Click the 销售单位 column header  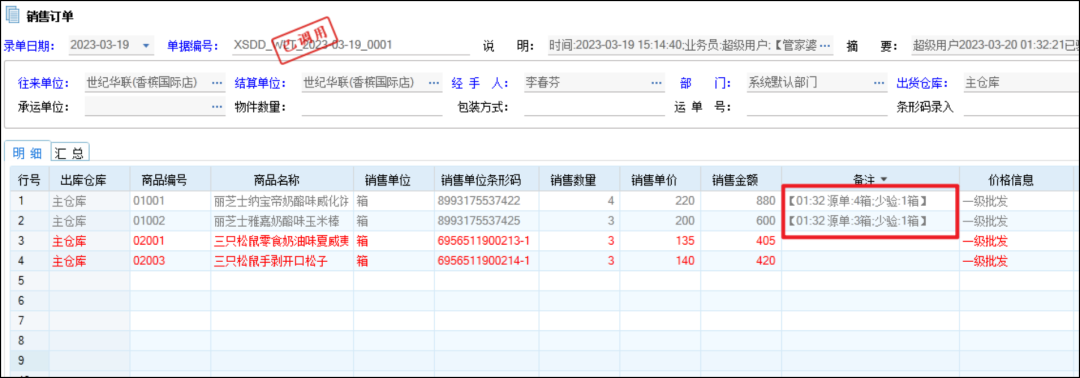pyautogui.click(x=393, y=180)
